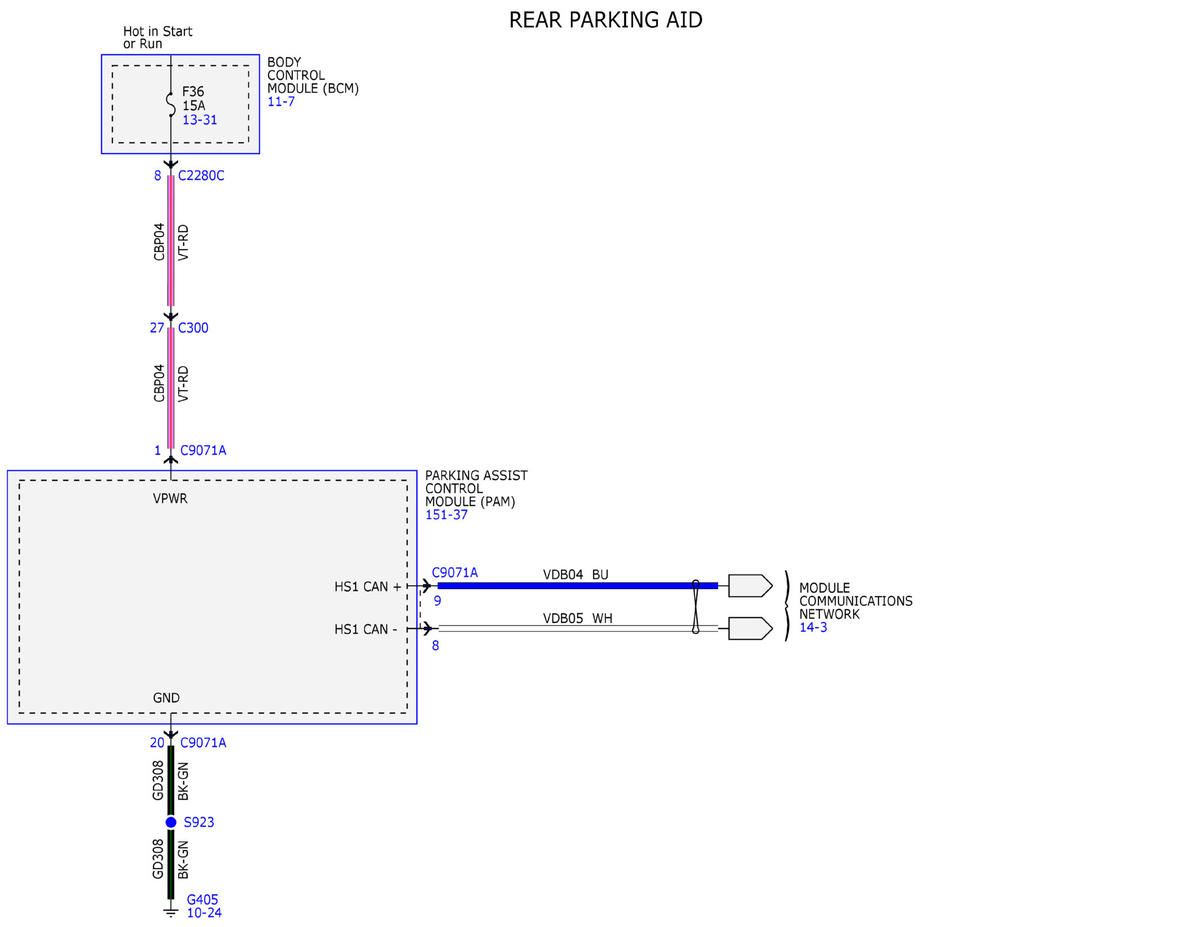1200x927 pixels.
Task: Select the VT-RD wire below C2280C
Action: [171, 241]
